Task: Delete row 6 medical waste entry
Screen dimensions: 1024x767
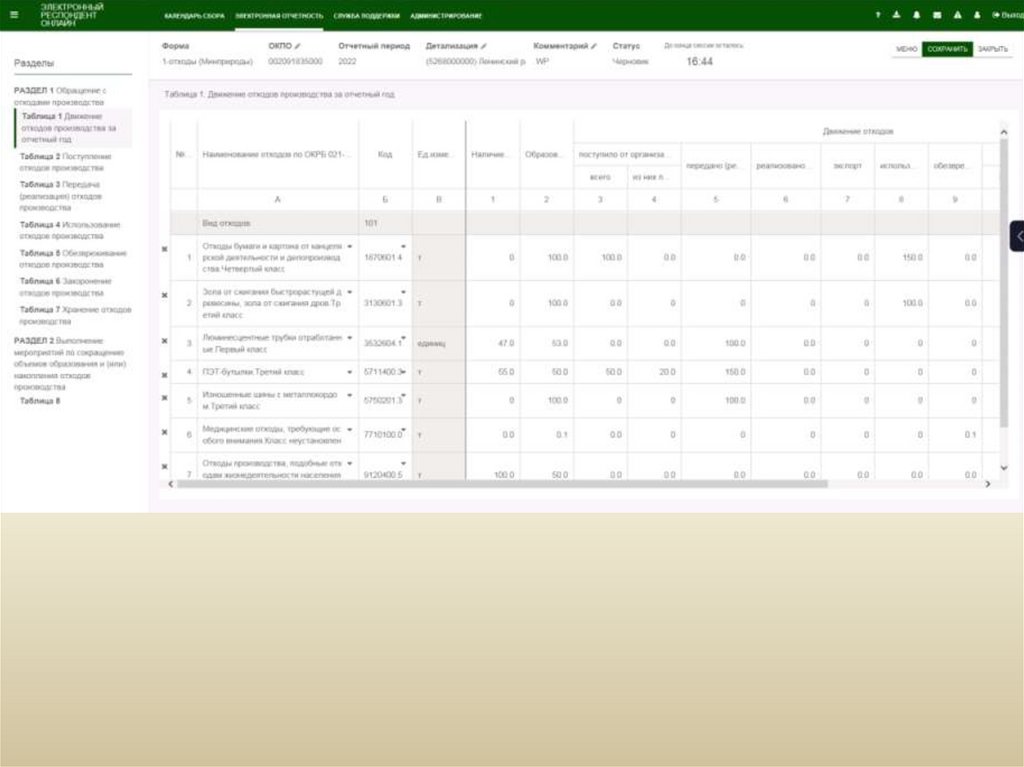Action: coord(165,432)
